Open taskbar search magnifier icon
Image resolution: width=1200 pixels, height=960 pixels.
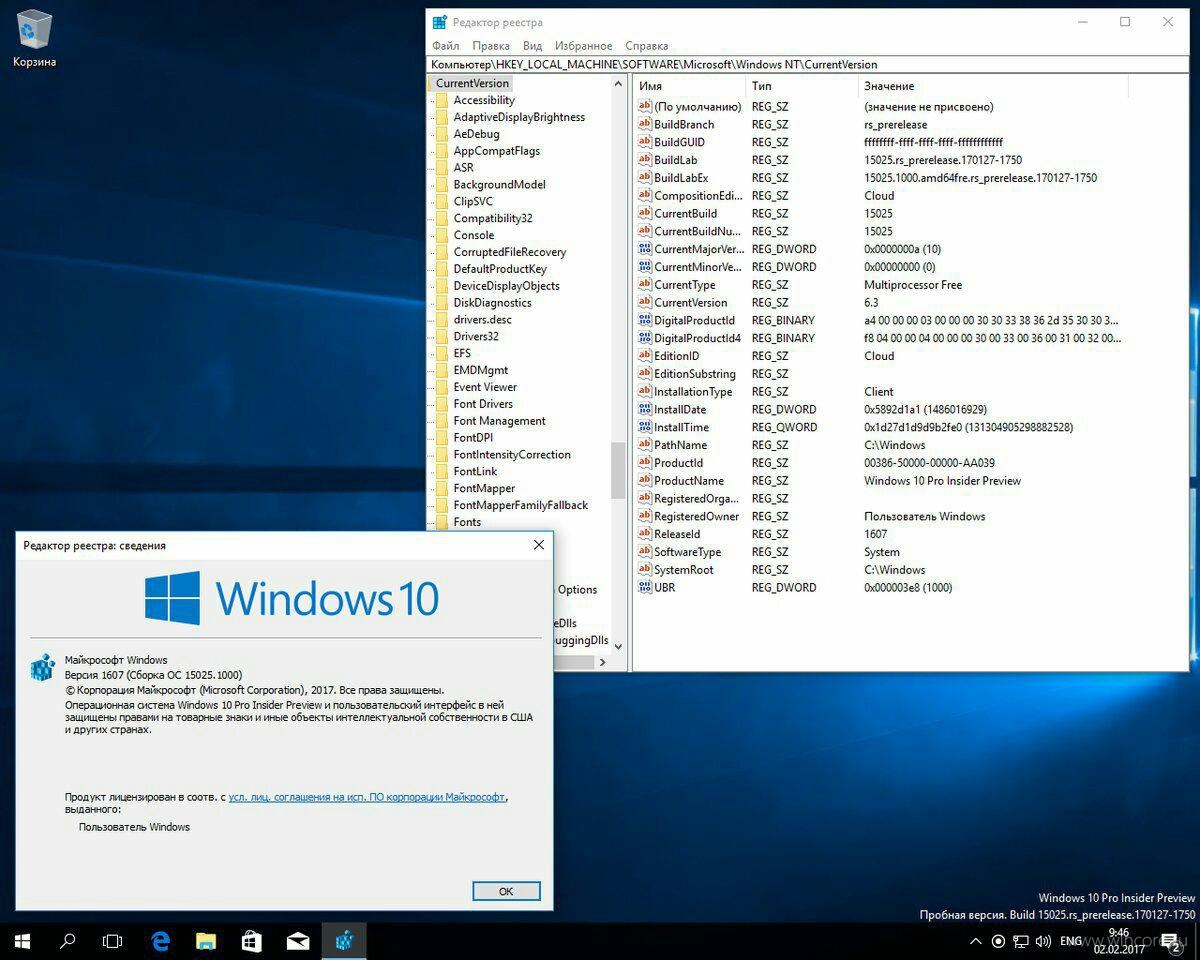(68, 941)
